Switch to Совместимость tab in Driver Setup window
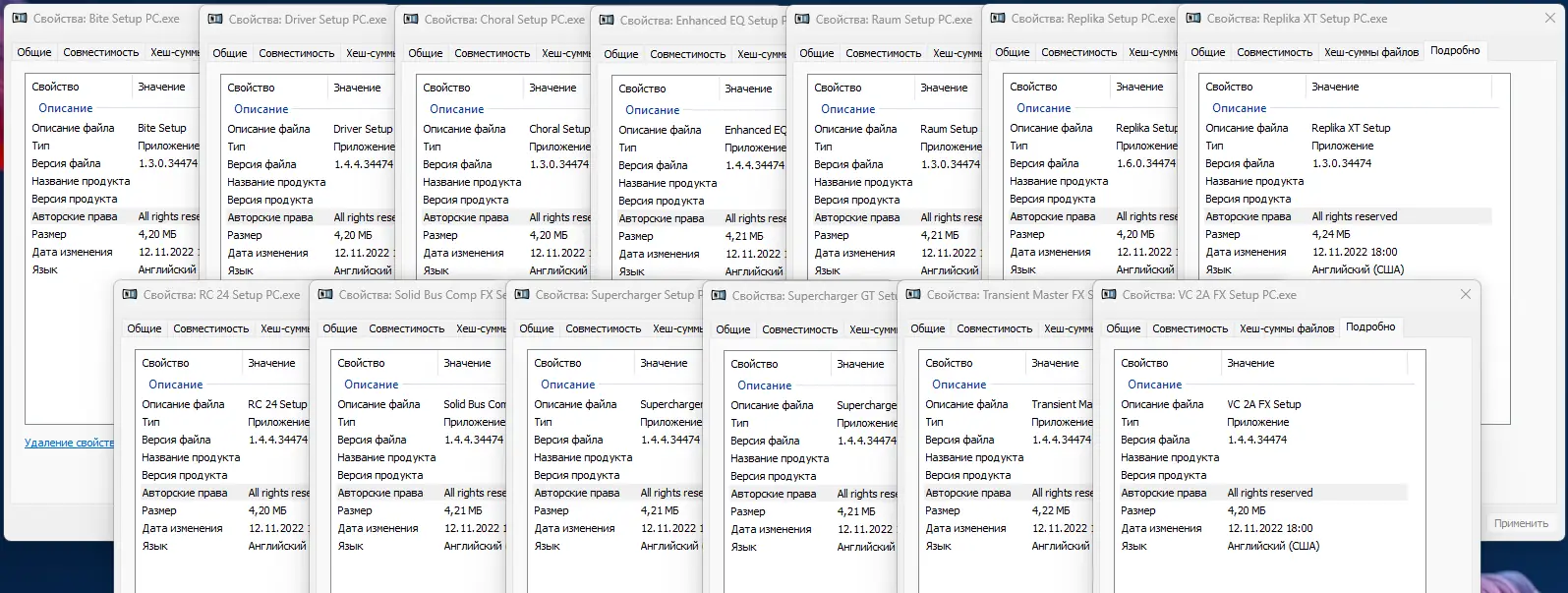Screen dimensions: 1568x593 (x=297, y=53)
